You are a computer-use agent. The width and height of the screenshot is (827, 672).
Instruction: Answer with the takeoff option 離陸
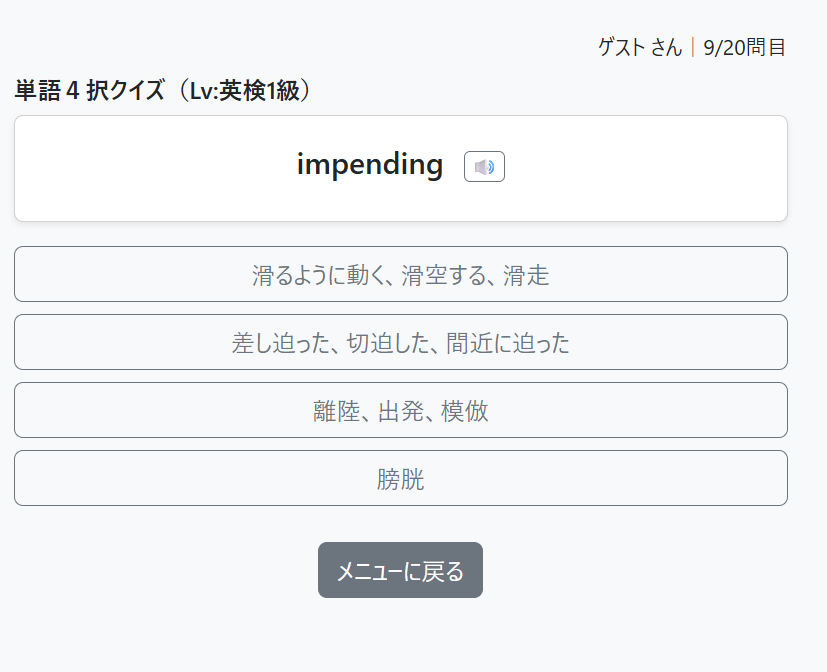(x=401, y=410)
